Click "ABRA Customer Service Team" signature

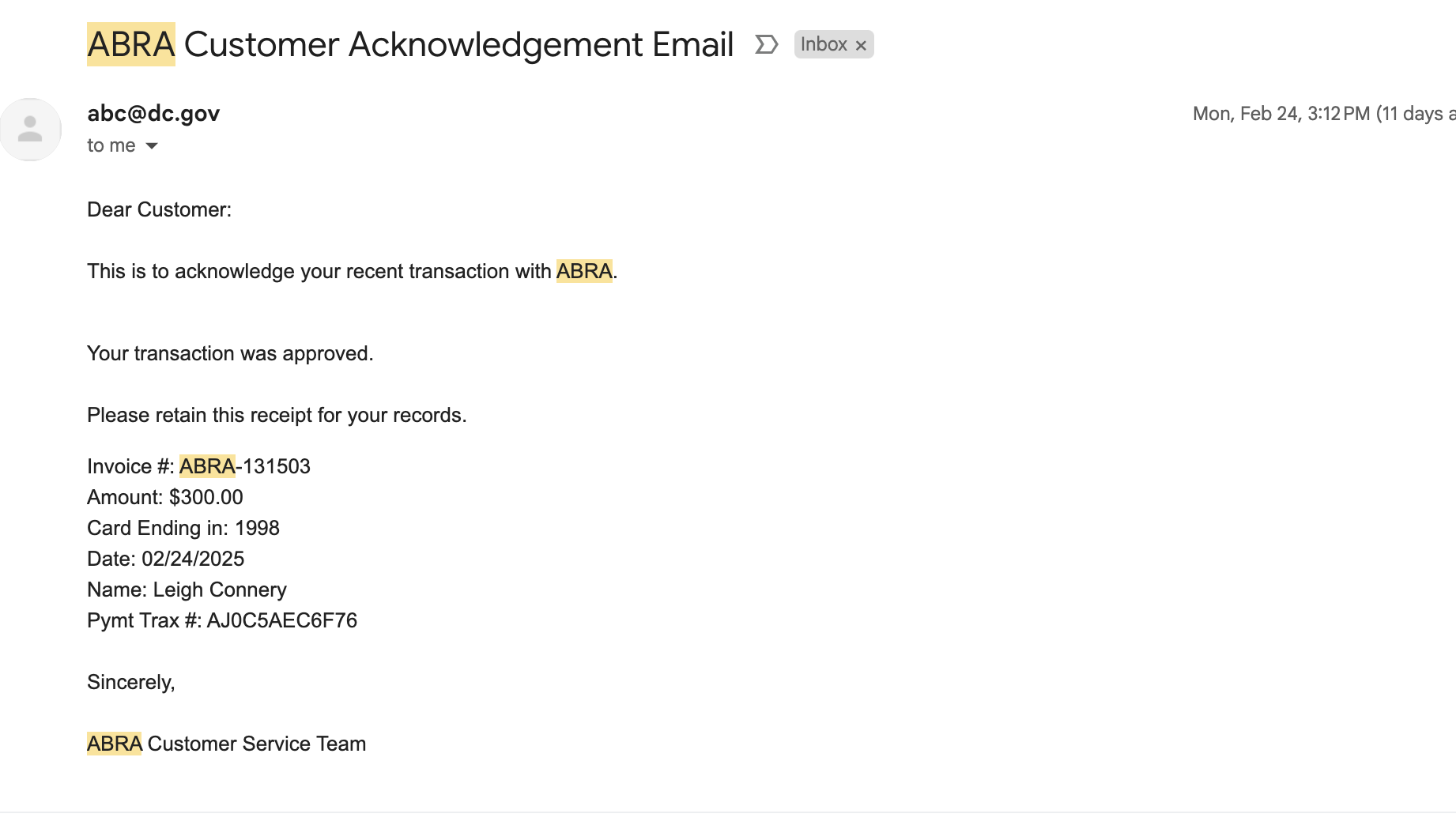click(227, 744)
